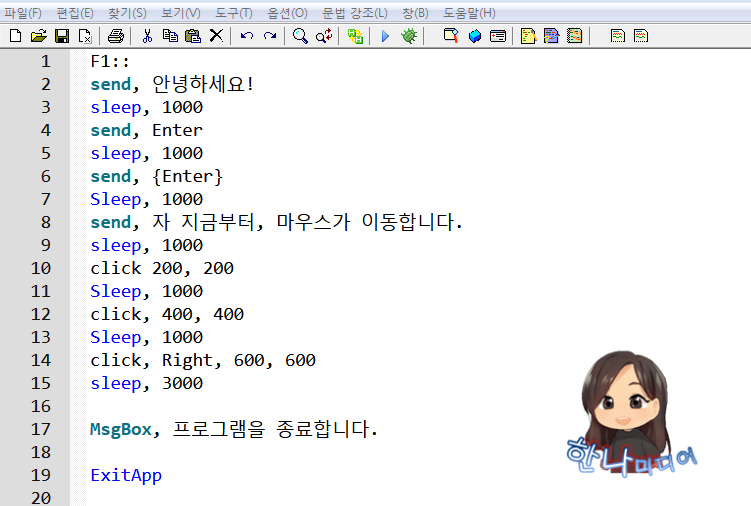Open the 옵션(O) menu
This screenshot has width=751, height=506.
click(287, 13)
